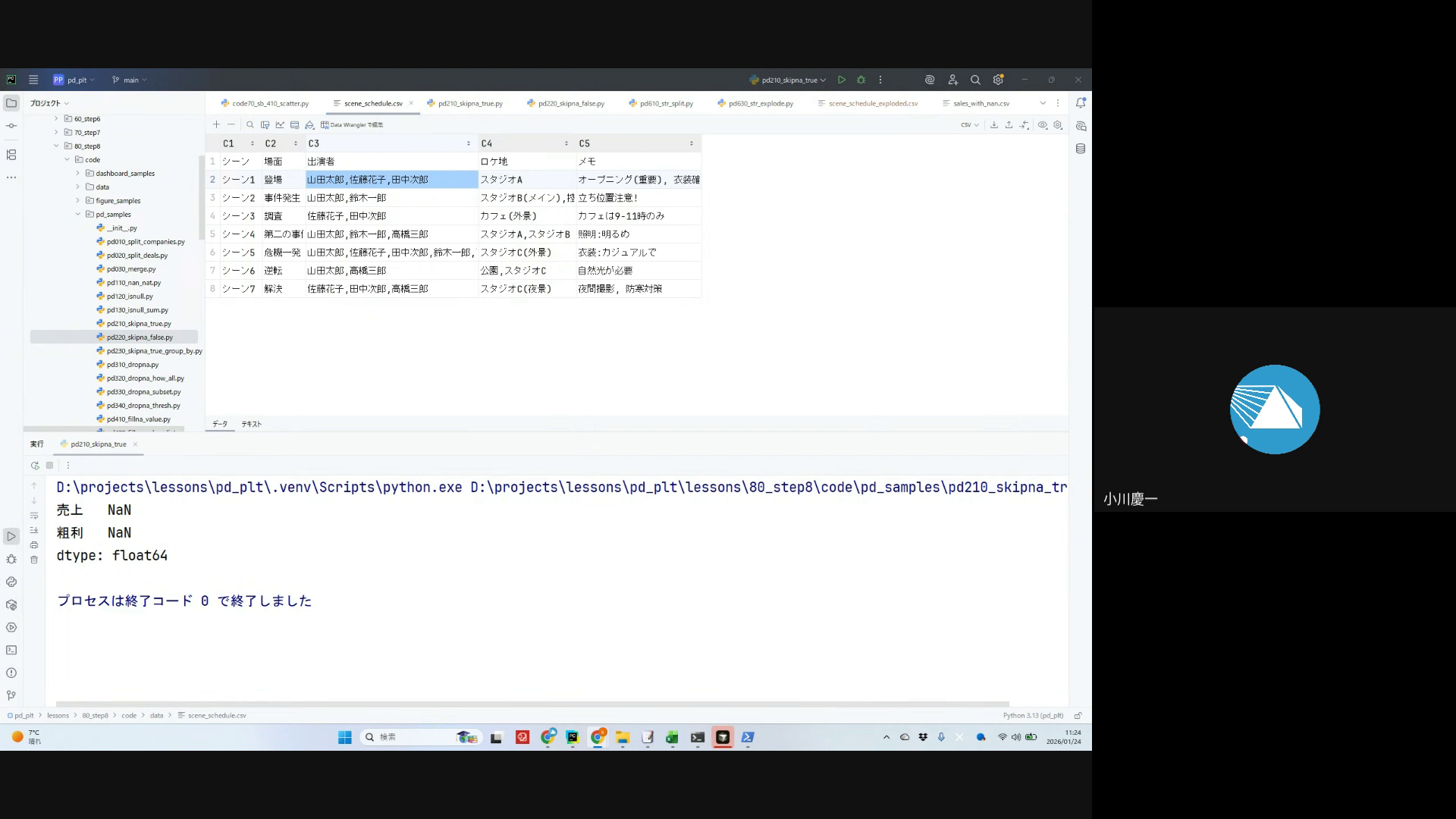
Task: Toggle scroll-to-end in the run console
Action: coord(34,530)
